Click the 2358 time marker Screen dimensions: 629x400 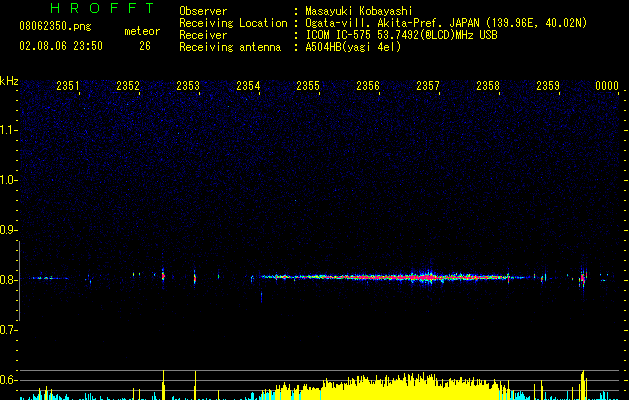[x=488, y=85]
